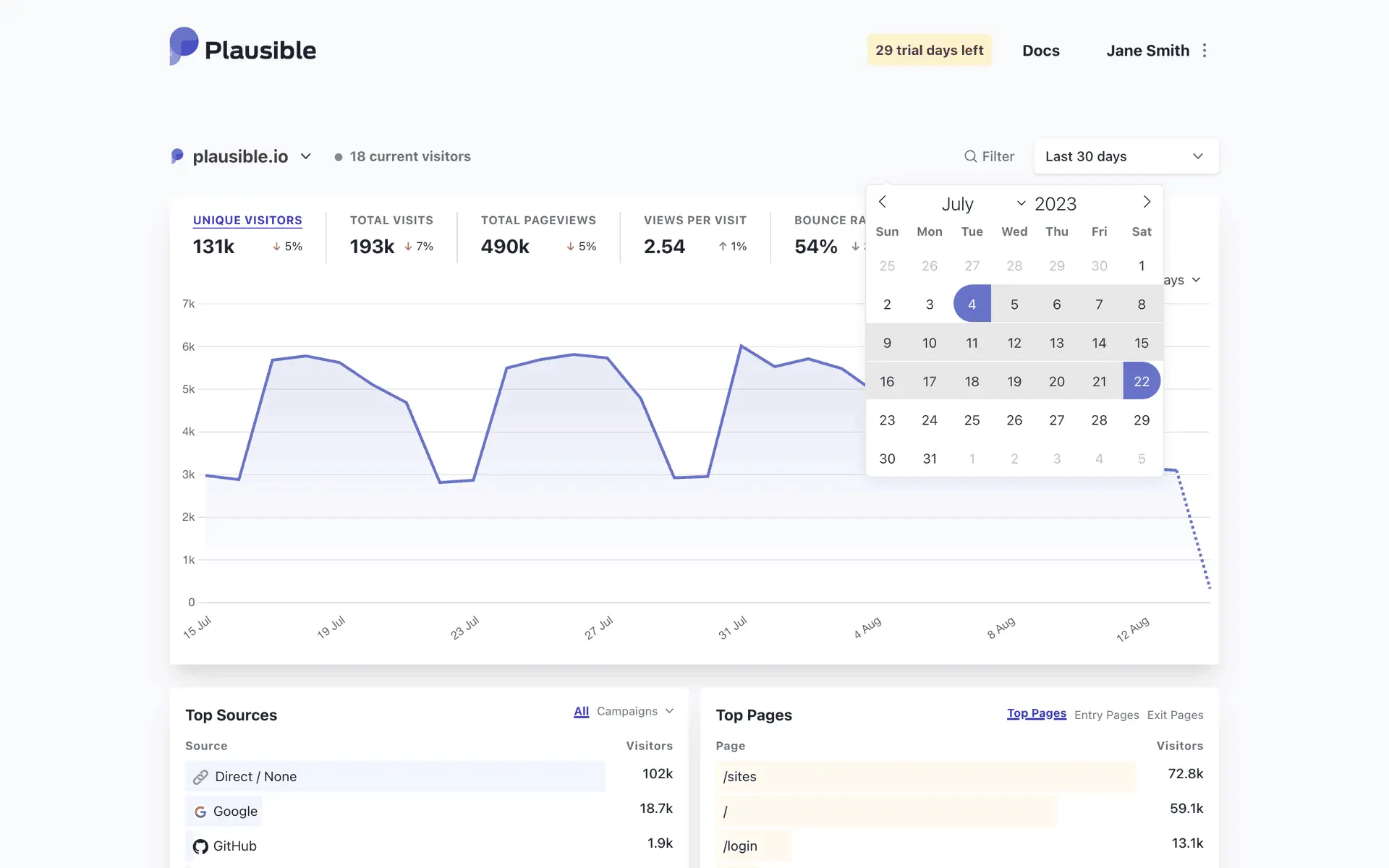Screen dimensions: 1389x868
Task: Click the Plausible logo icon
Action: coord(184,46)
